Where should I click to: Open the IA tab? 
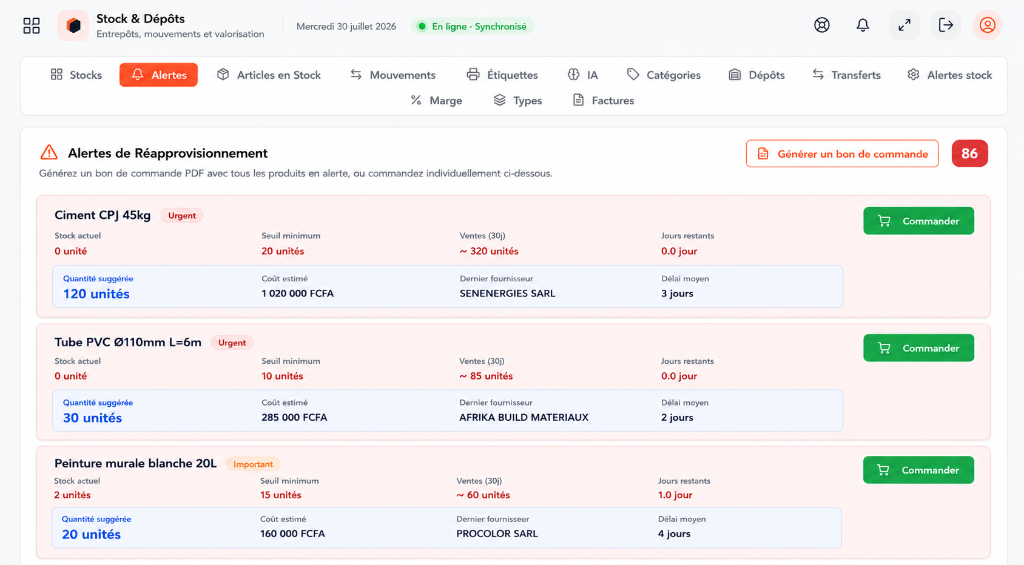[583, 75]
